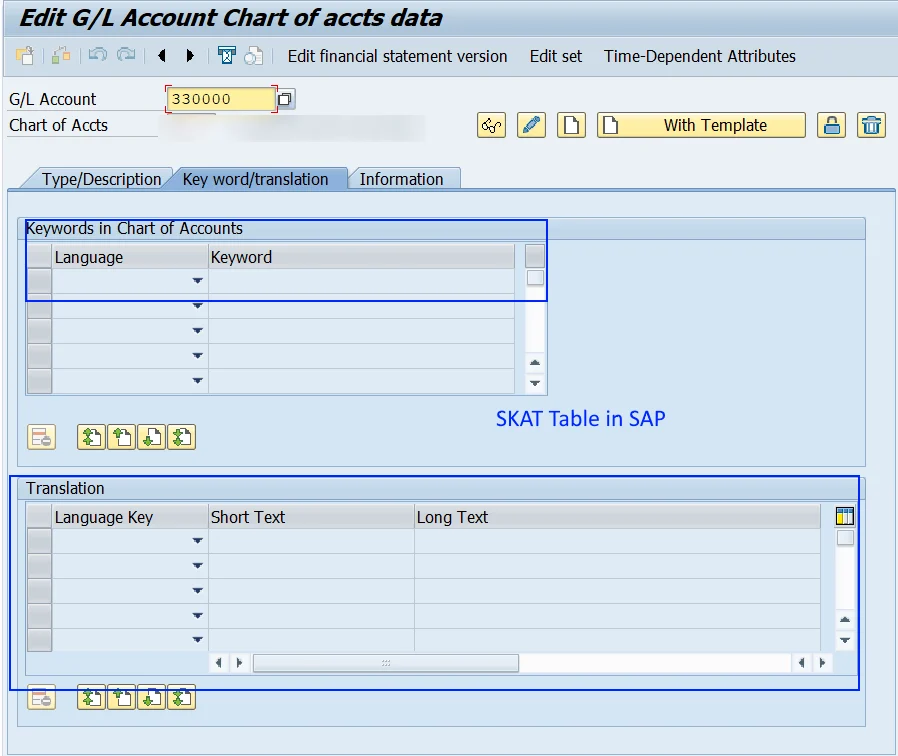Open the Language dropdown in the fourth keyword row
This screenshot has height=756, width=898.
198,356
